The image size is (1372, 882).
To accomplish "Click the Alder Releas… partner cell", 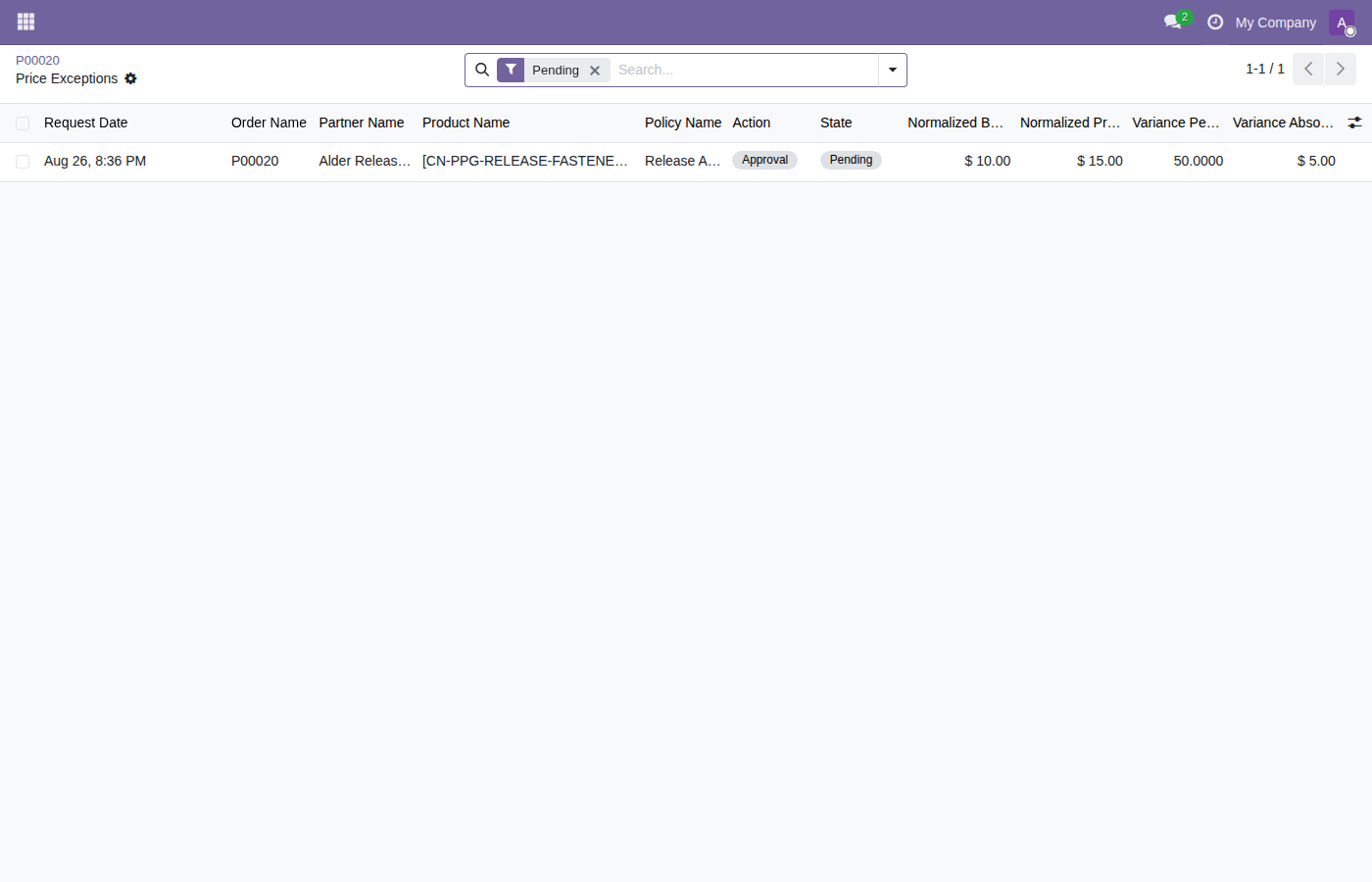I will (x=365, y=161).
